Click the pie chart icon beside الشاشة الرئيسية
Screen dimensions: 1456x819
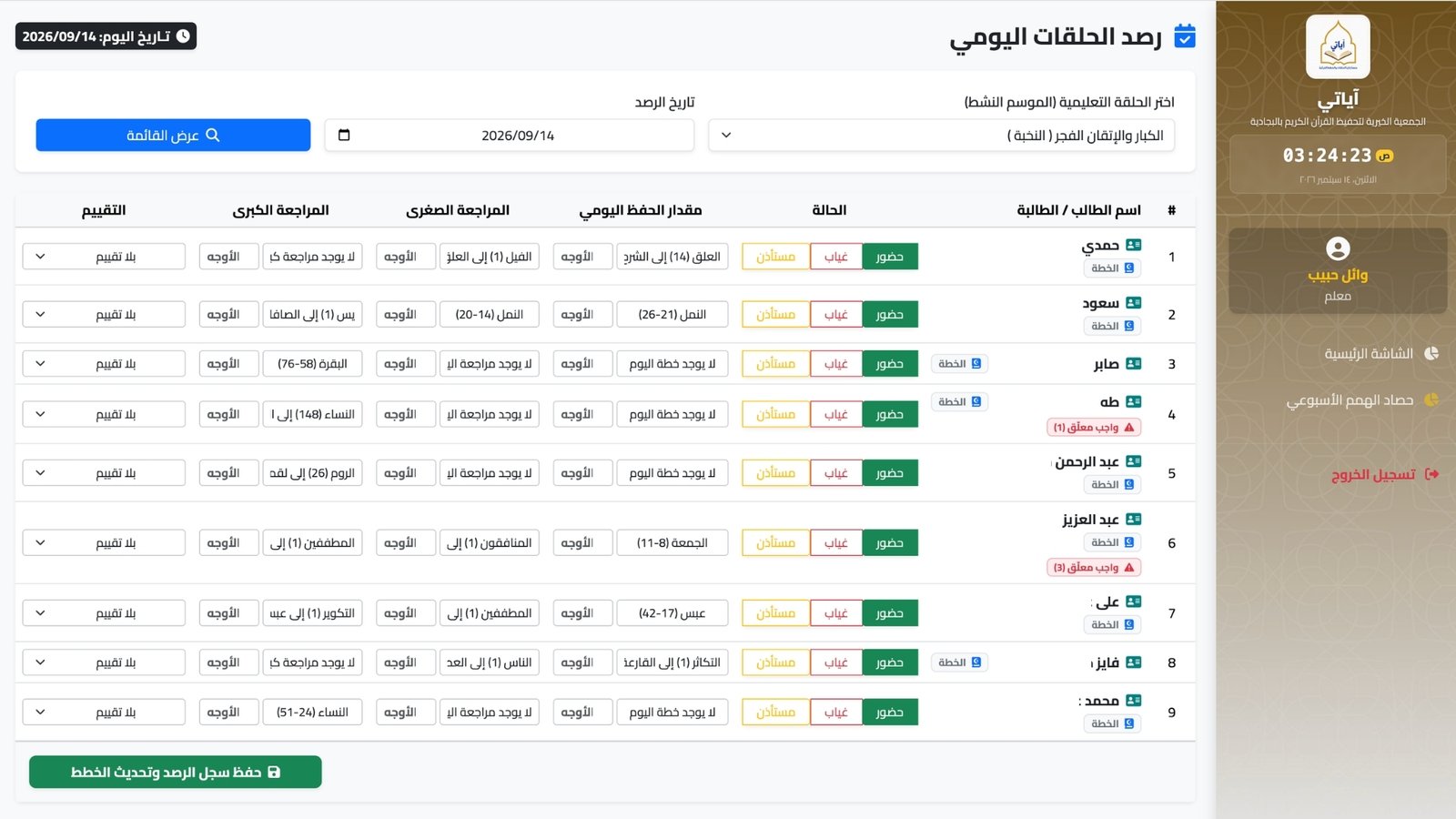pos(1431,353)
